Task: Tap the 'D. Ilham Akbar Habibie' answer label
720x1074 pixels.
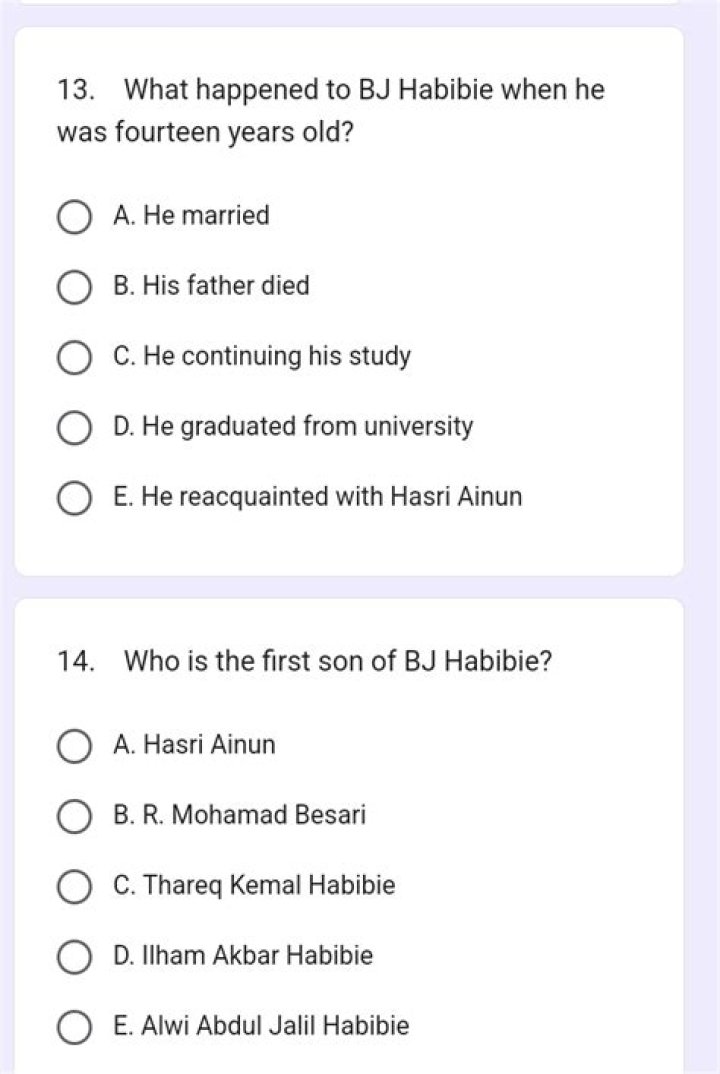Action: [x=243, y=956]
